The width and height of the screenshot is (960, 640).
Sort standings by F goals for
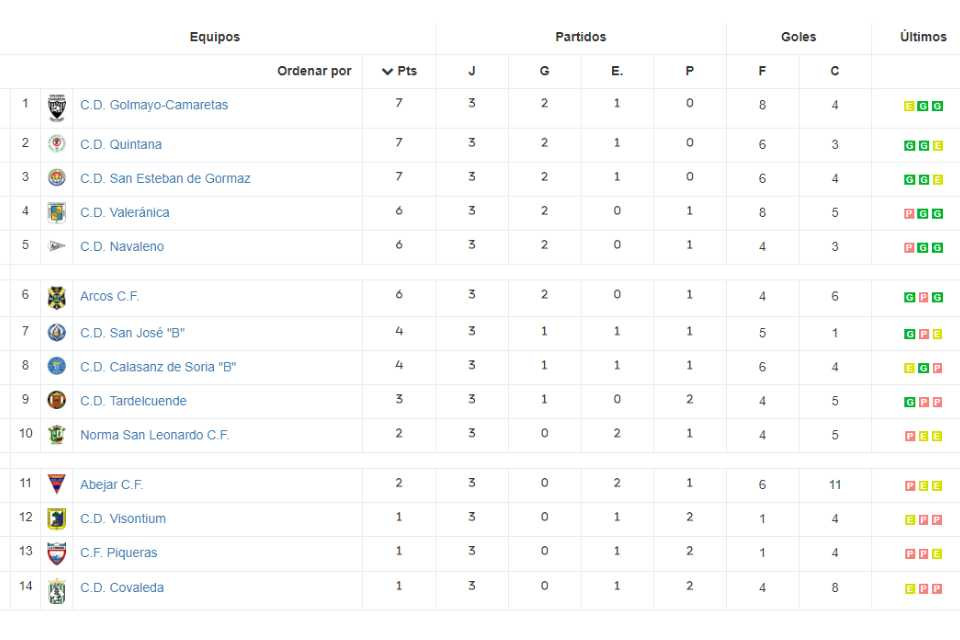pyautogui.click(x=762, y=71)
